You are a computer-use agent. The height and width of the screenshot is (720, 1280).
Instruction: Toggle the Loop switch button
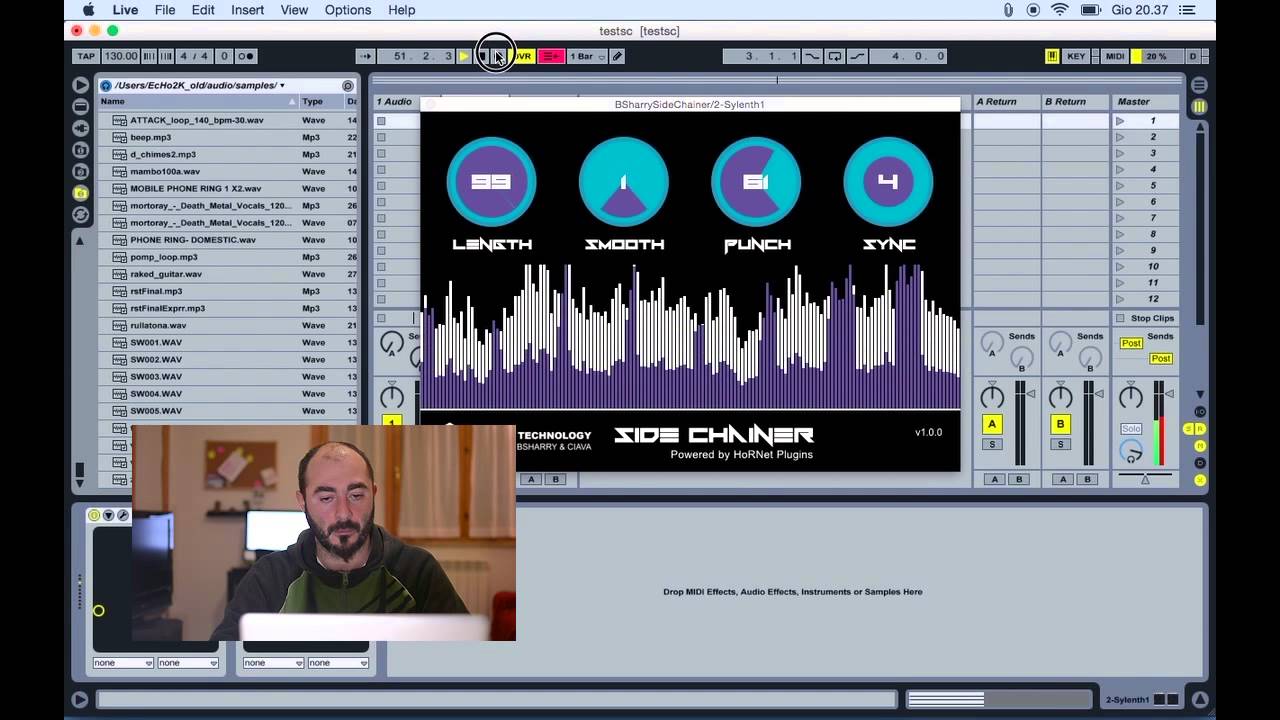click(835, 56)
